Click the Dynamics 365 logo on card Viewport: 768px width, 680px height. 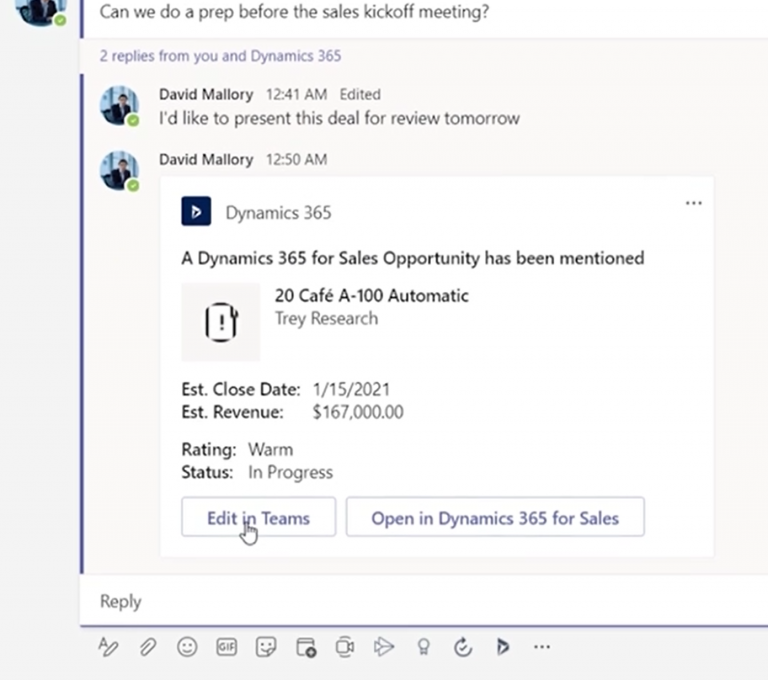click(x=196, y=211)
